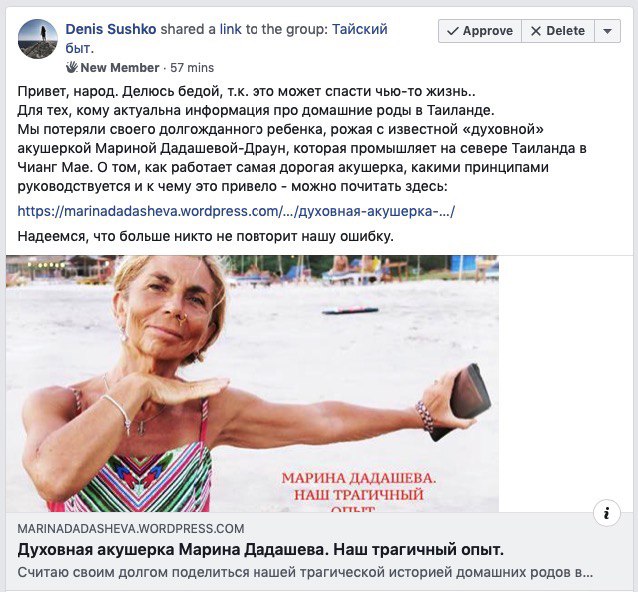This screenshot has width=638, height=592.
Task: Follow the marinadadasheva.wordpress.com URL in the post
Action: pos(236,211)
